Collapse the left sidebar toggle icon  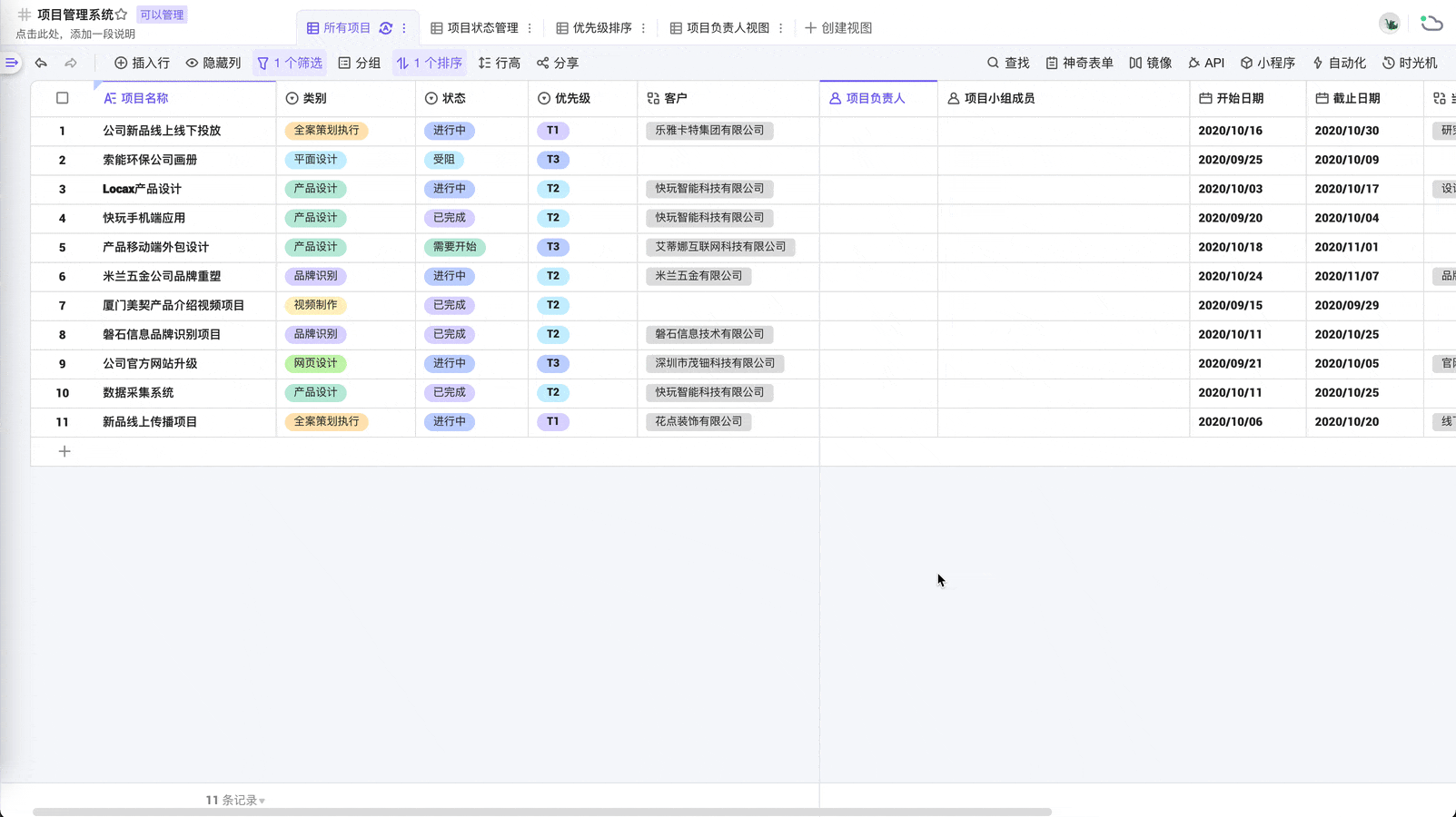click(12, 63)
